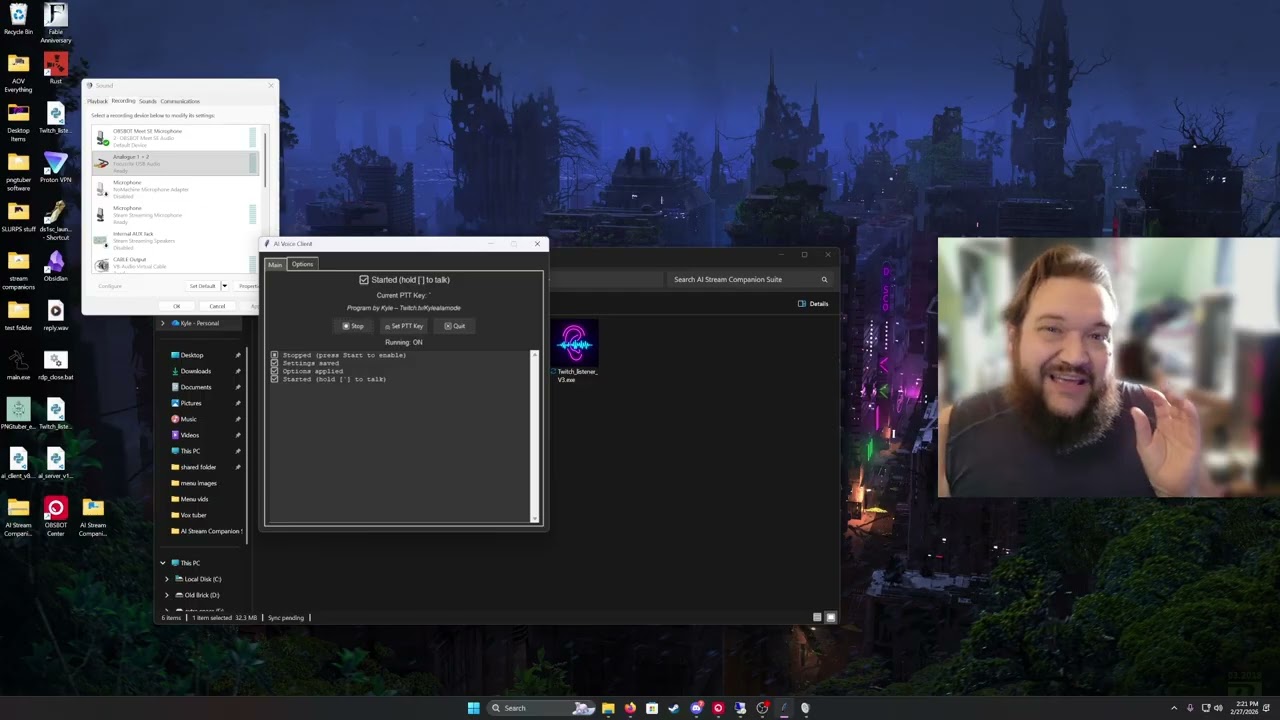This screenshot has height=720, width=1280.
Task: Open the Set Default dropdown arrow
Action: pyautogui.click(x=224, y=286)
